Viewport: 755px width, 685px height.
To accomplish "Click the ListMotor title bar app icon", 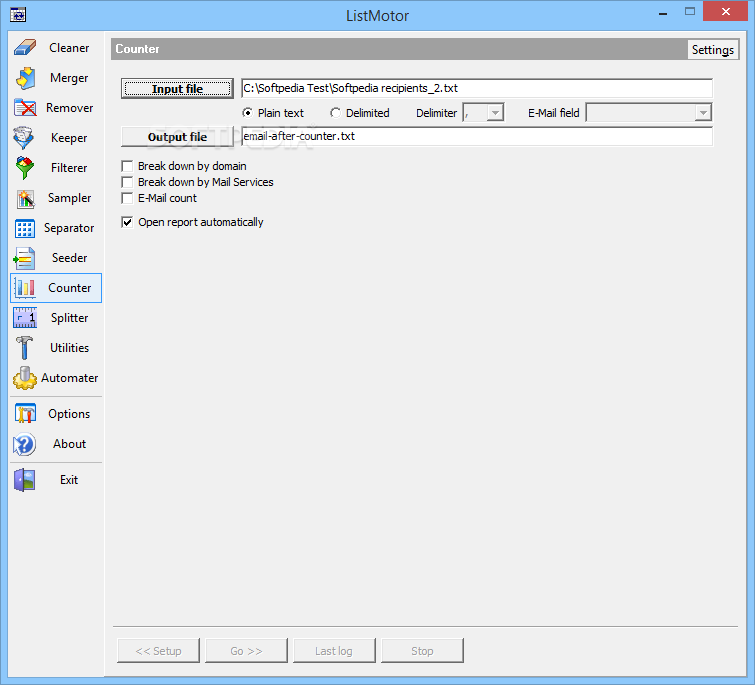I will pos(18,15).
